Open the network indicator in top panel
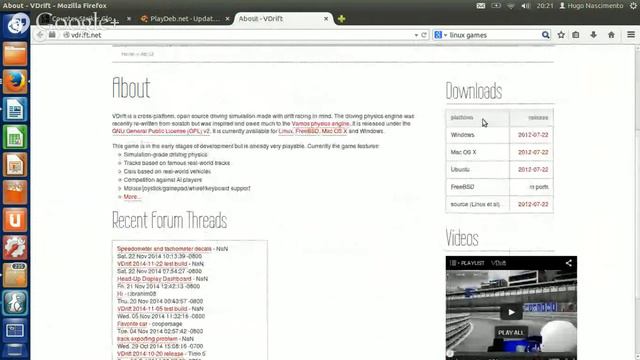 pyautogui.click(x=511, y=6)
